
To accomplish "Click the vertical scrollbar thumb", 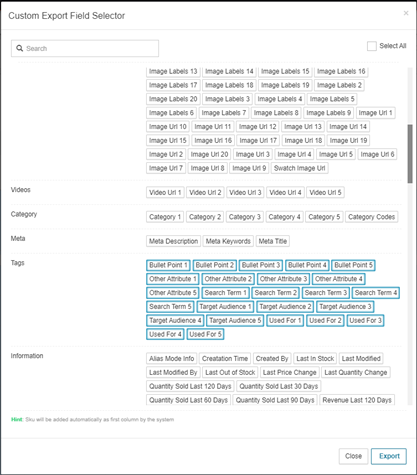I will pyautogui.click(x=410, y=154).
